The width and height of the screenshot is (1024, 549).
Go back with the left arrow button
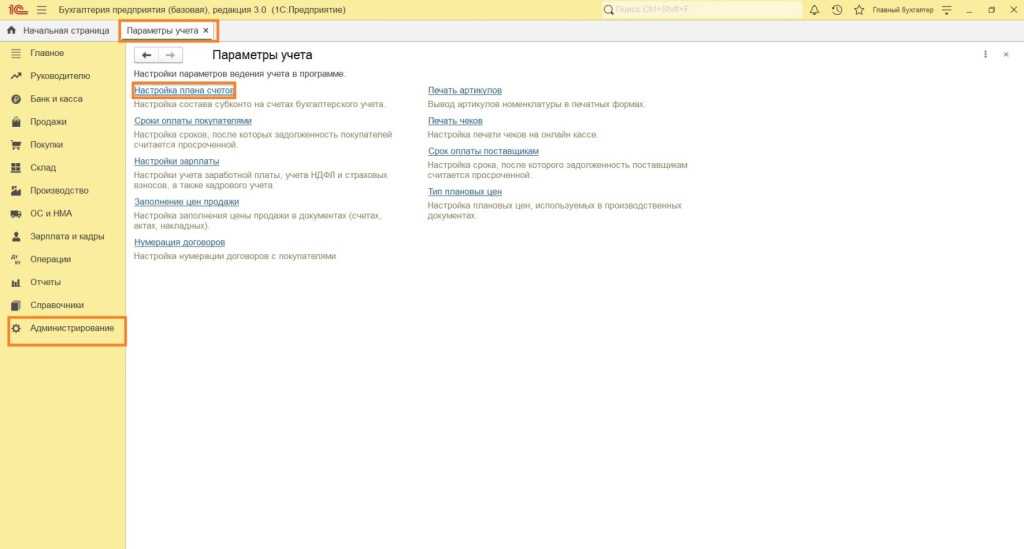(146, 55)
